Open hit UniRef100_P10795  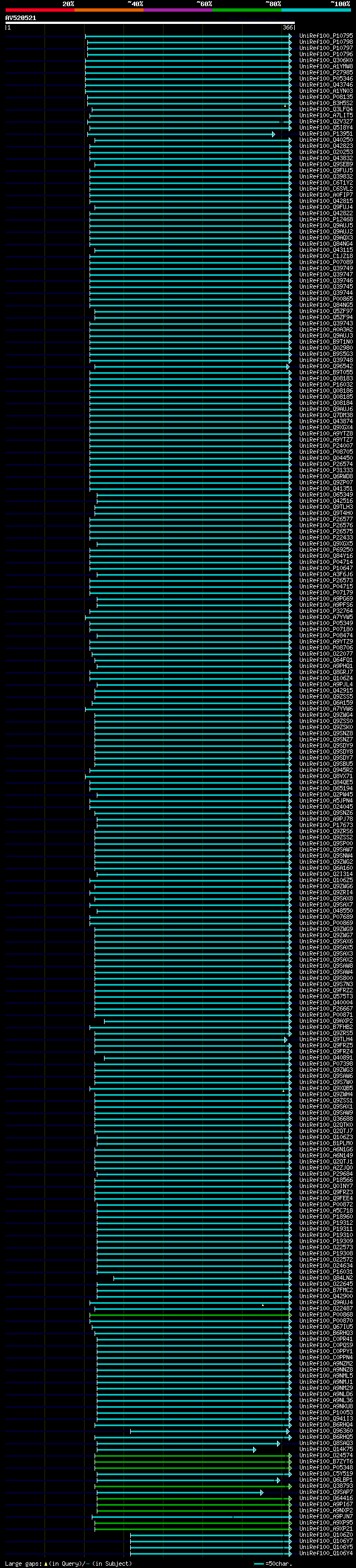pos(325,36)
